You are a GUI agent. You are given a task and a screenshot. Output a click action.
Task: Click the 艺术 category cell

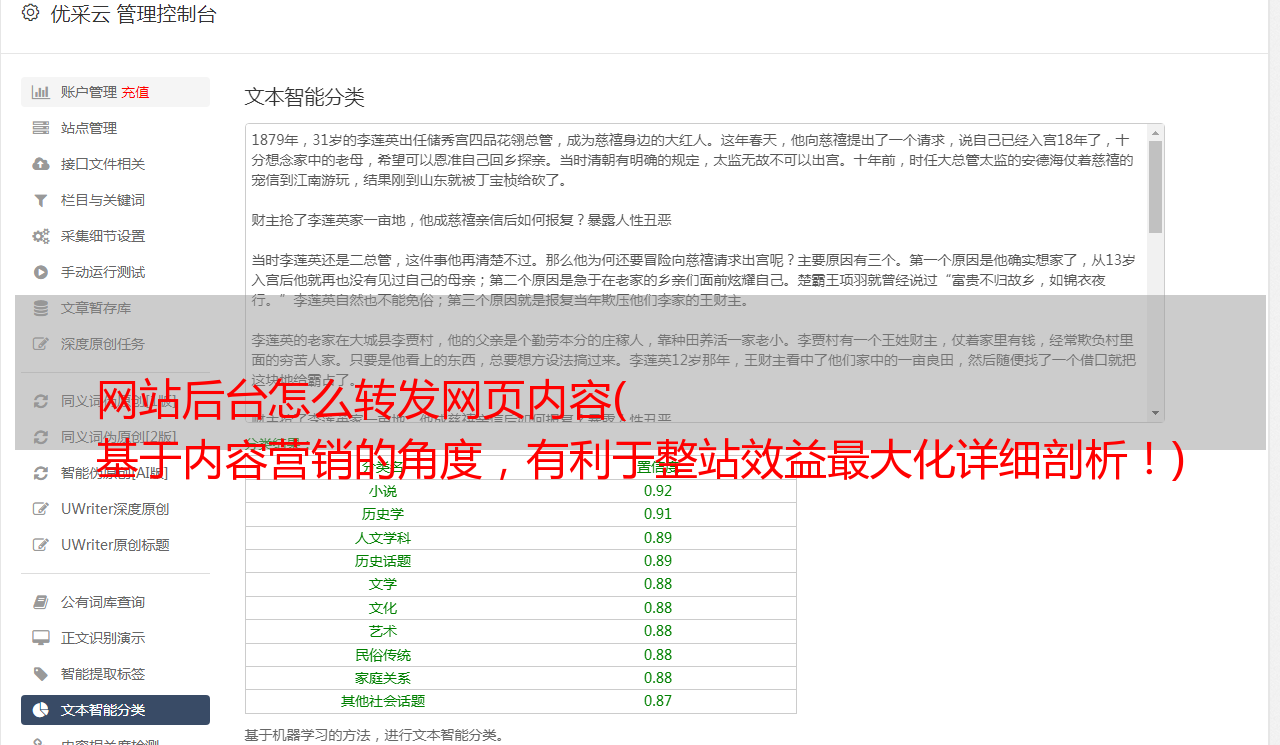tap(382, 631)
